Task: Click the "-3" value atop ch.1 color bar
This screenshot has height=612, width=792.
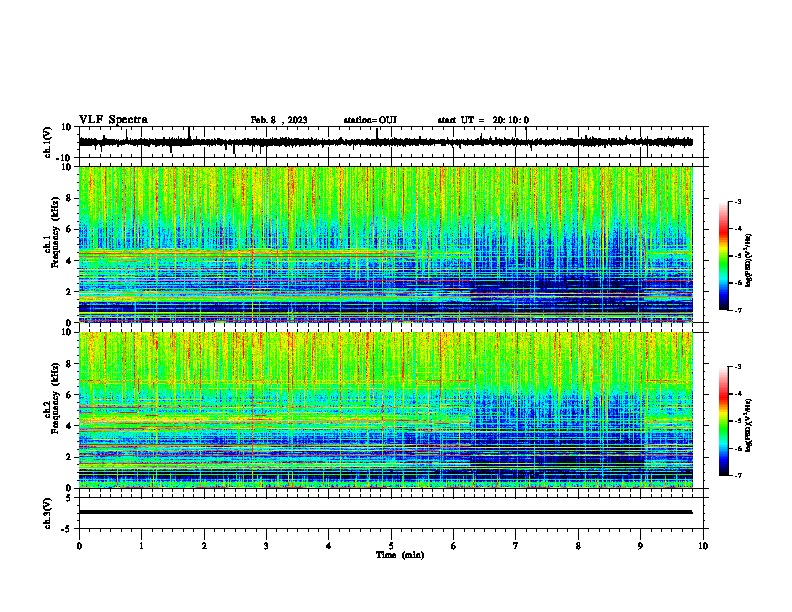Action: pos(737,202)
